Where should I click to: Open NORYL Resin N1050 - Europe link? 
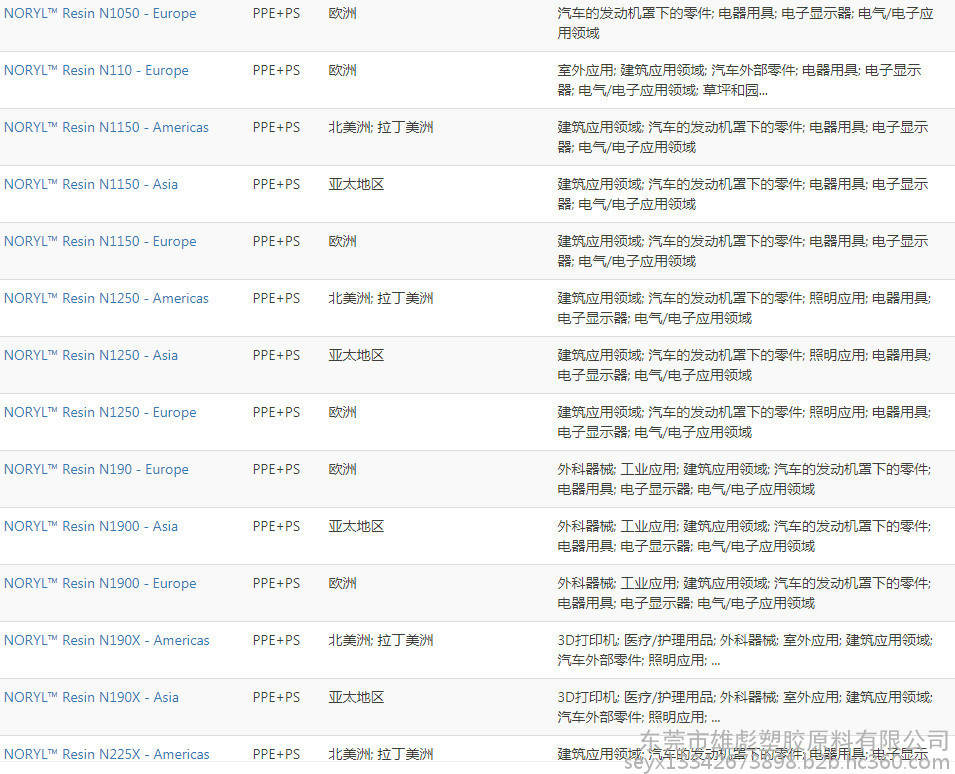coord(100,13)
